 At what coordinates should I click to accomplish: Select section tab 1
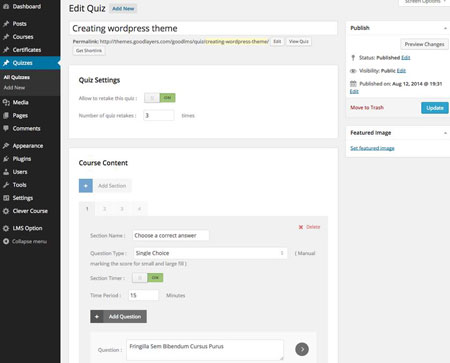click(x=87, y=209)
